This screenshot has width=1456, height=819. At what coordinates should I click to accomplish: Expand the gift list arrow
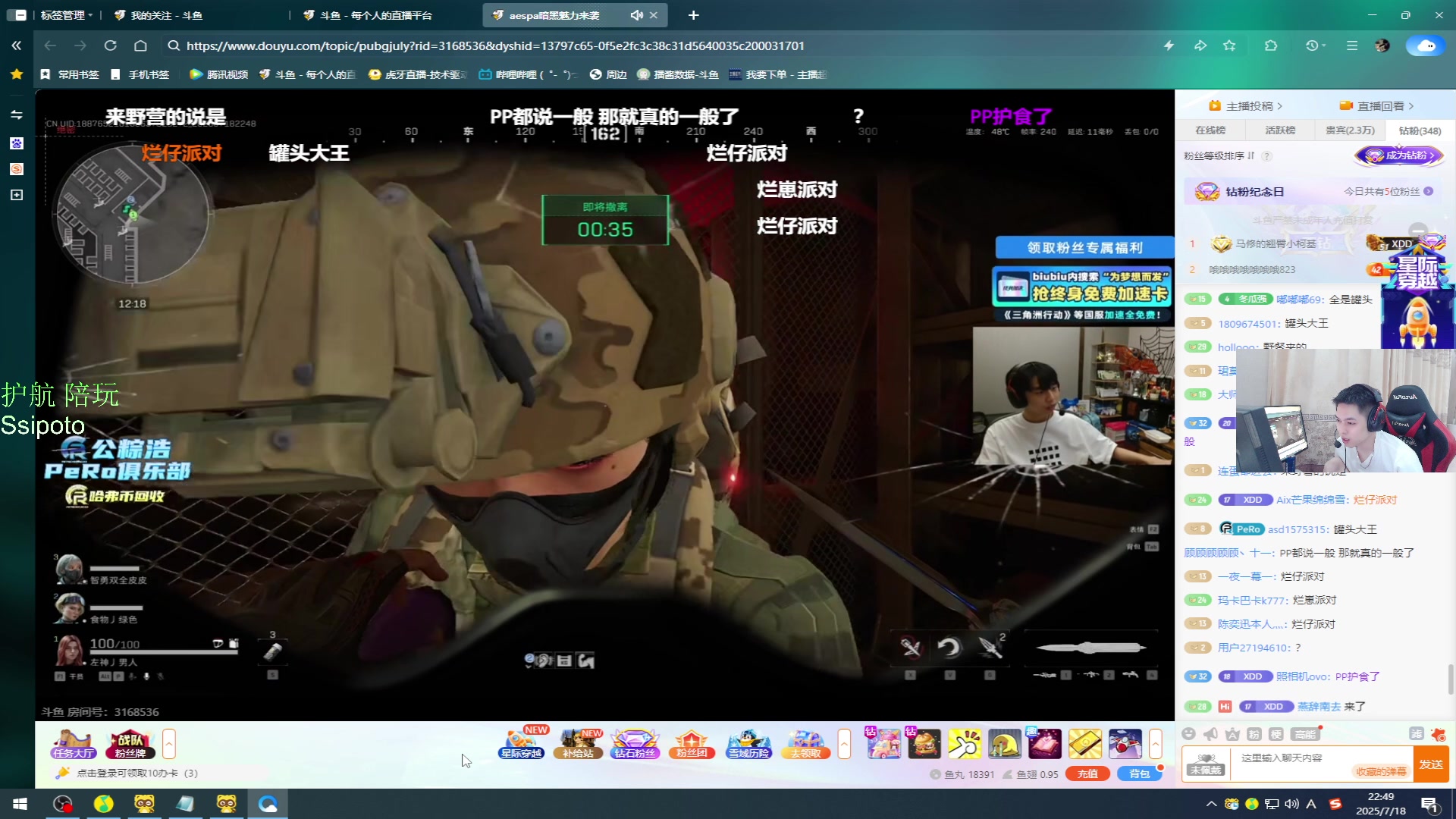pos(1155,744)
